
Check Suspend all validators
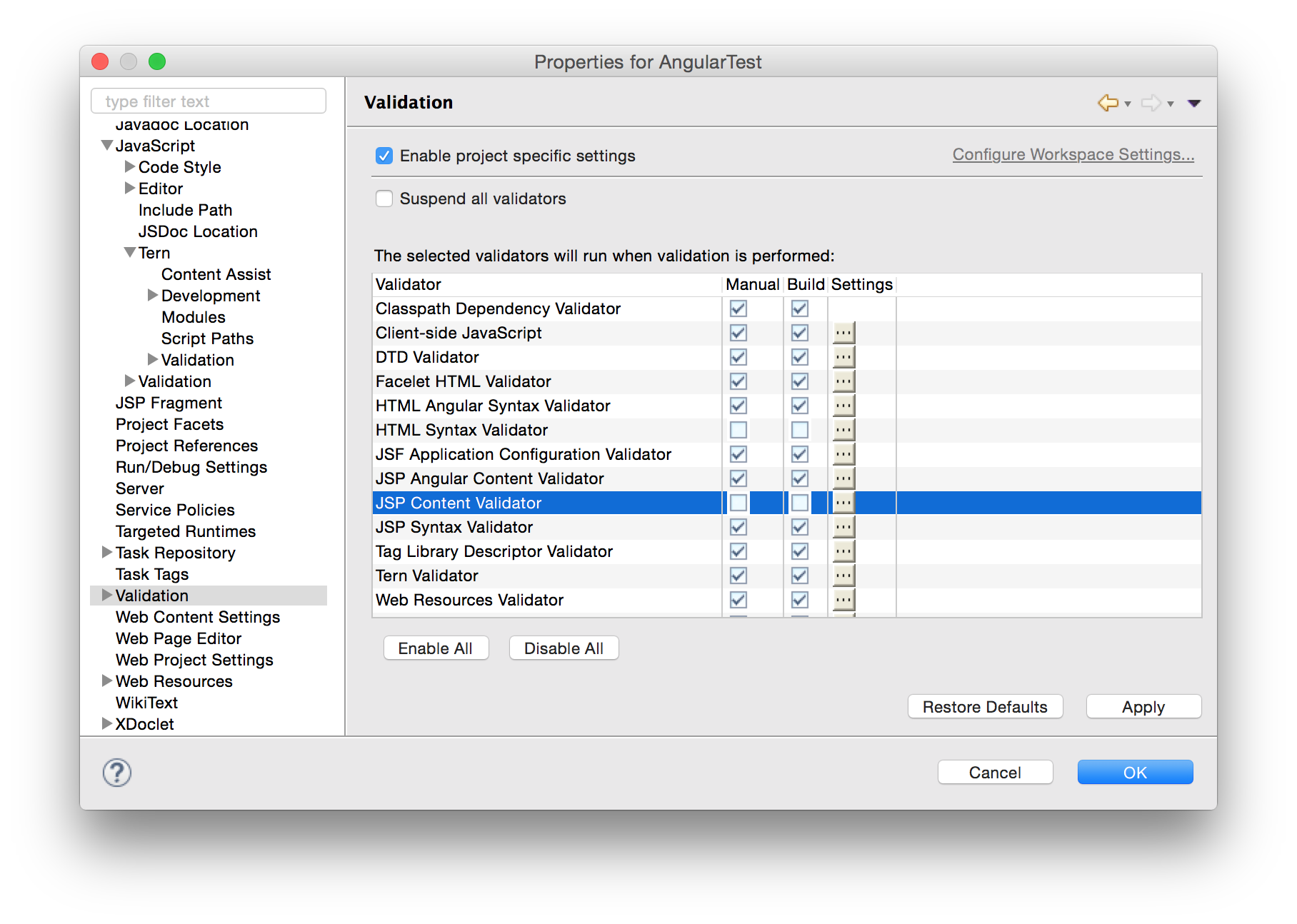(384, 199)
